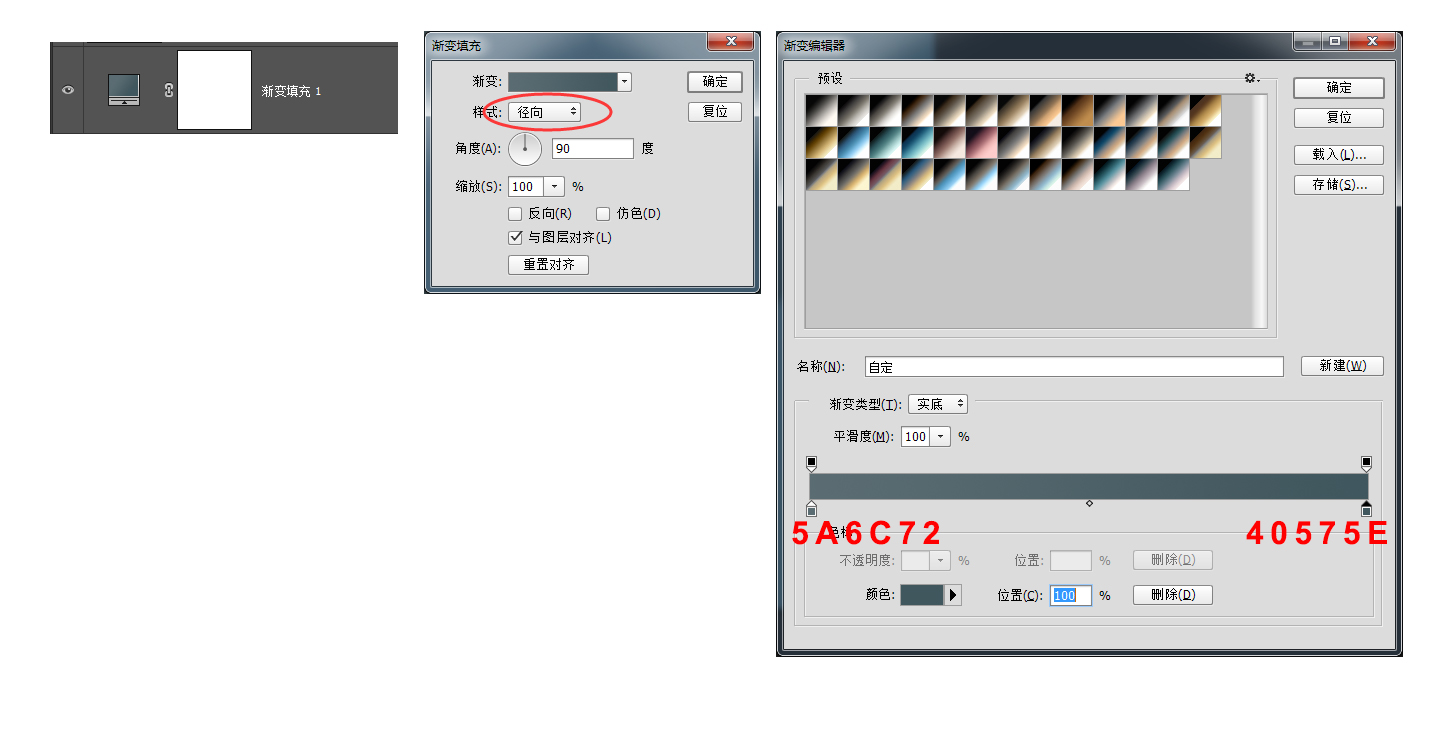
Task: Click the layer name 渐变填充 1
Action: coord(291,91)
